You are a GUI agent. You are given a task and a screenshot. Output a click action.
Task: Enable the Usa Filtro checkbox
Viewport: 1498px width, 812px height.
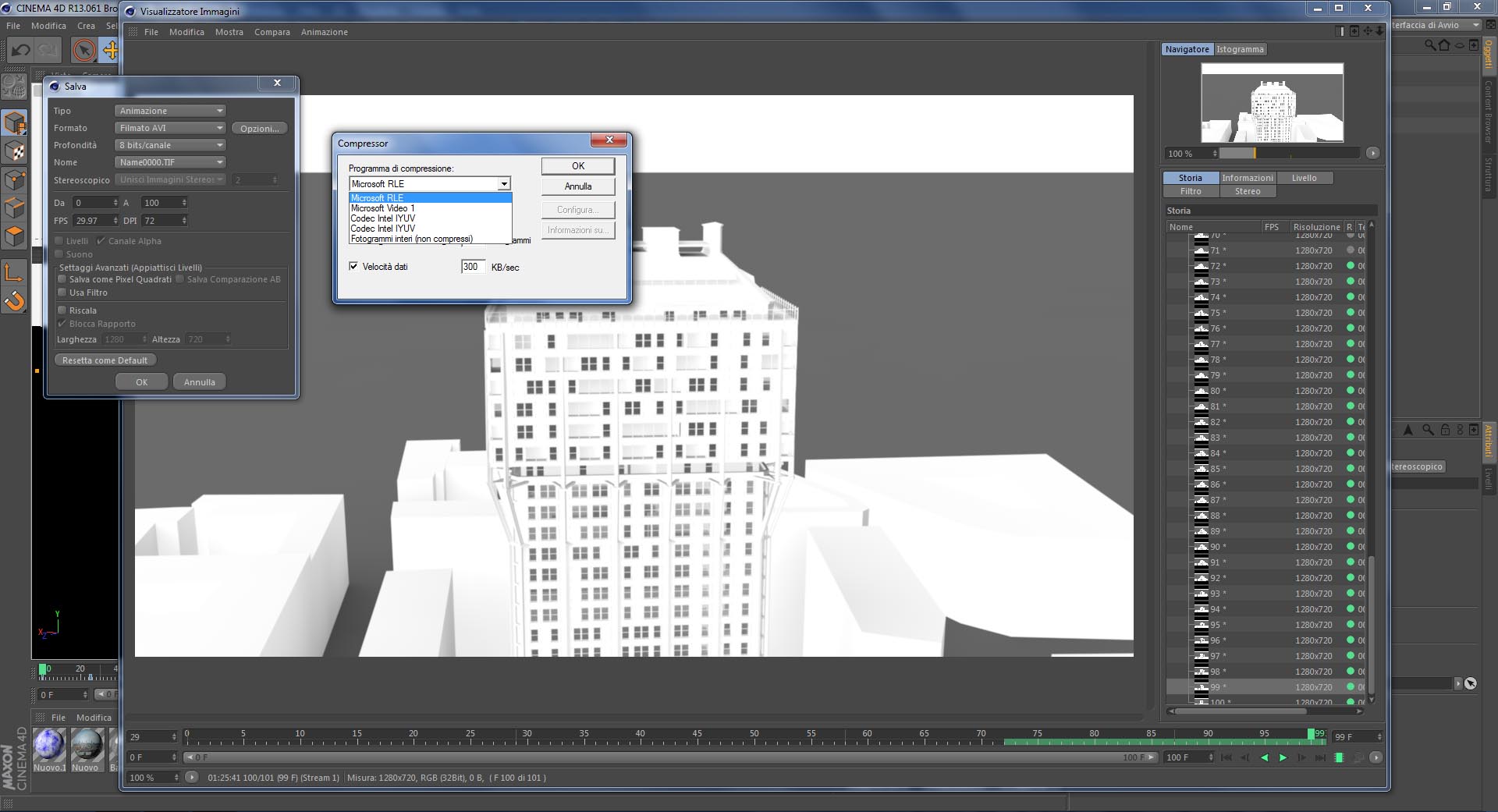[x=62, y=293]
